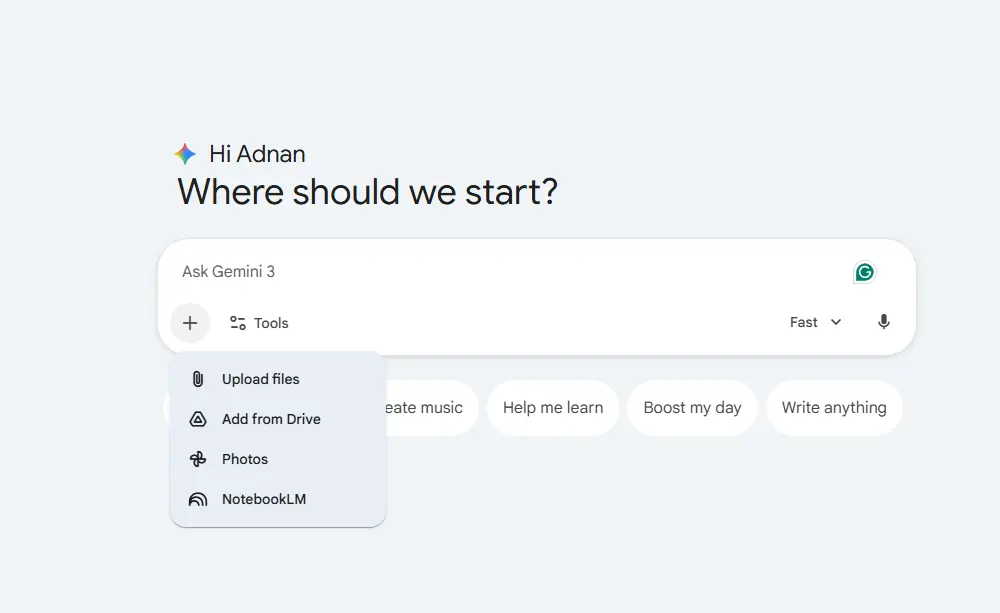Image resolution: width=1000 pixels, height=613 pixels.
Task: Click the NotebookLM arc icon
Action: point(198,499)
